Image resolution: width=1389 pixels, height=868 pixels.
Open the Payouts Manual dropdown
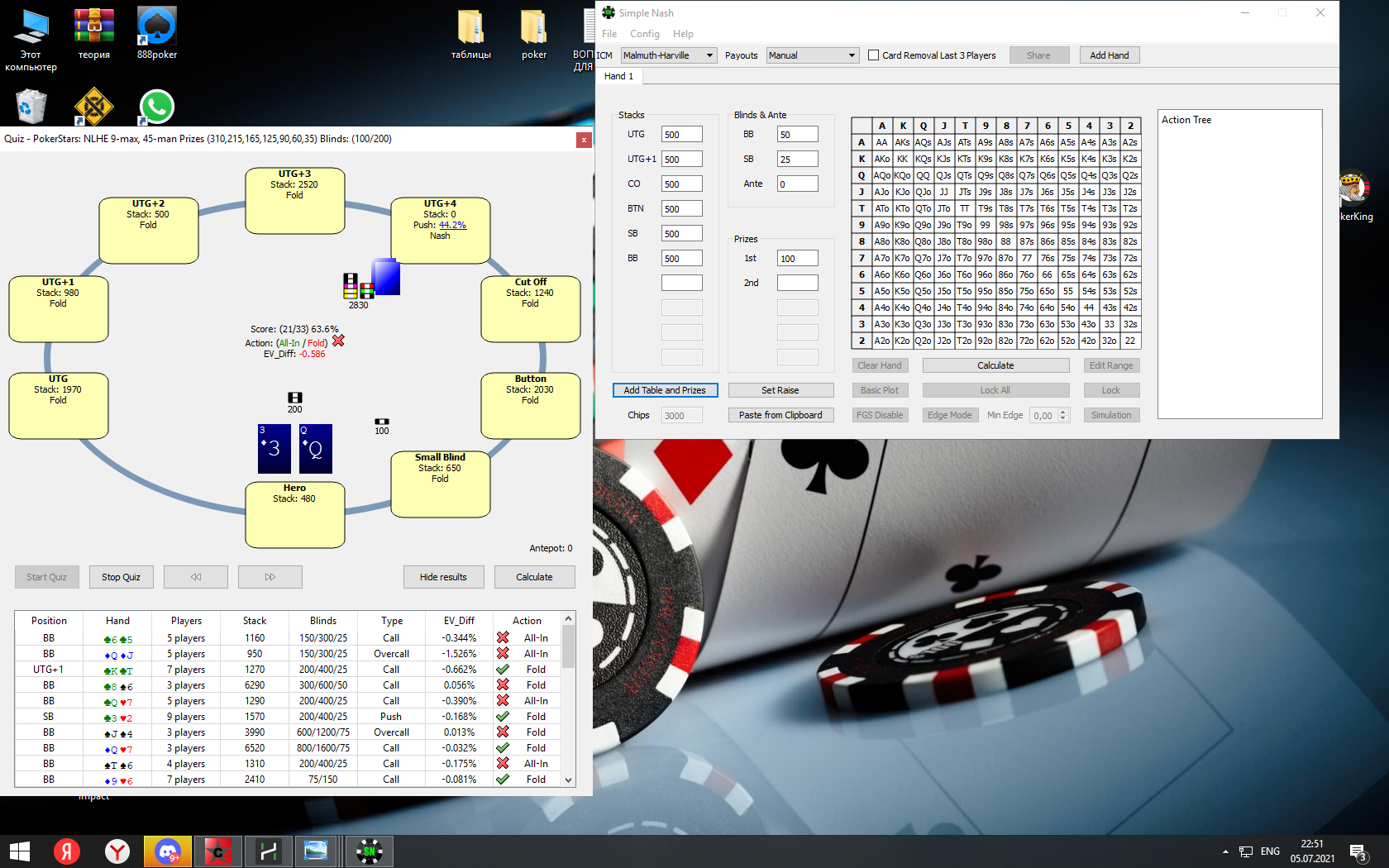pos(813,55)
